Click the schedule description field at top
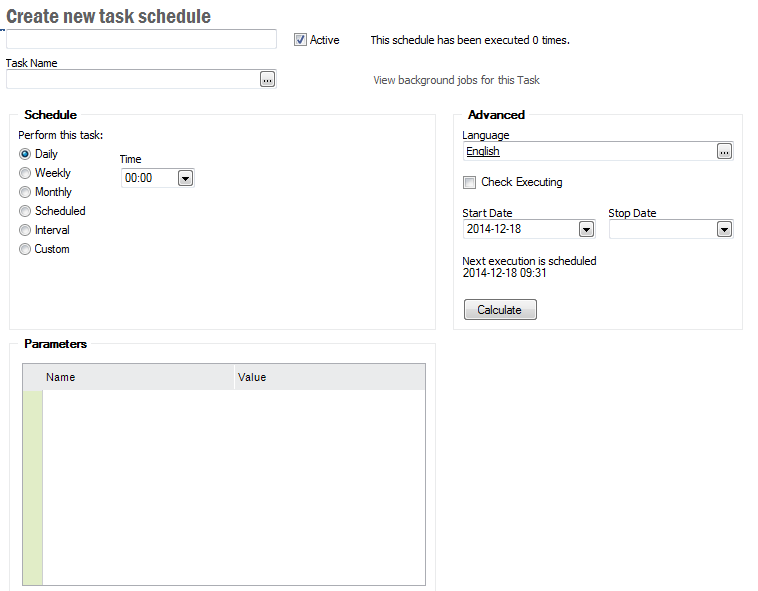Screen dimensions: 758x591 (140, 39)
